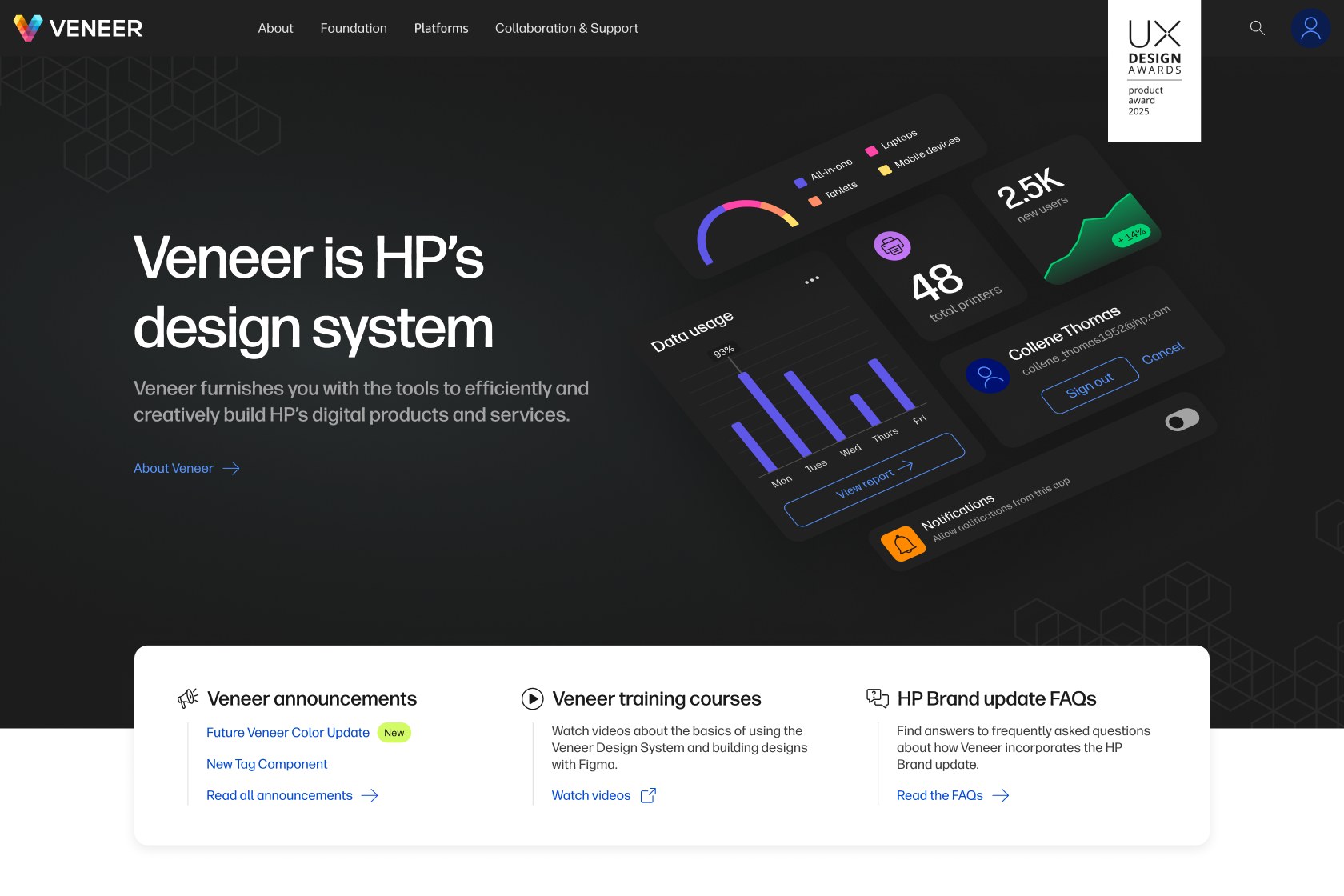Open New Tag Component announcement

click(266, 764)
